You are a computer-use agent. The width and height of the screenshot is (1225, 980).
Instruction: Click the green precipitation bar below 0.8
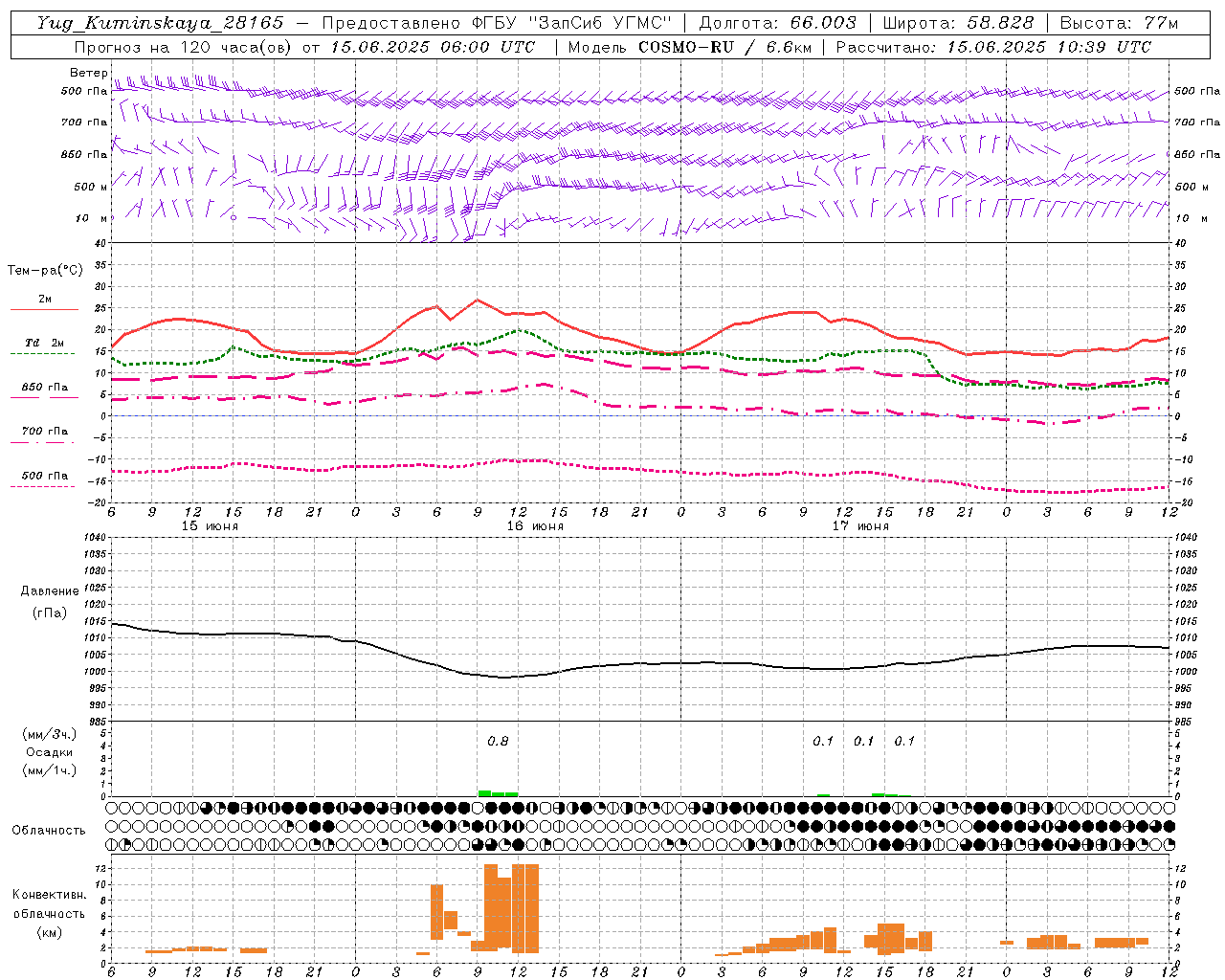(498, 793)
